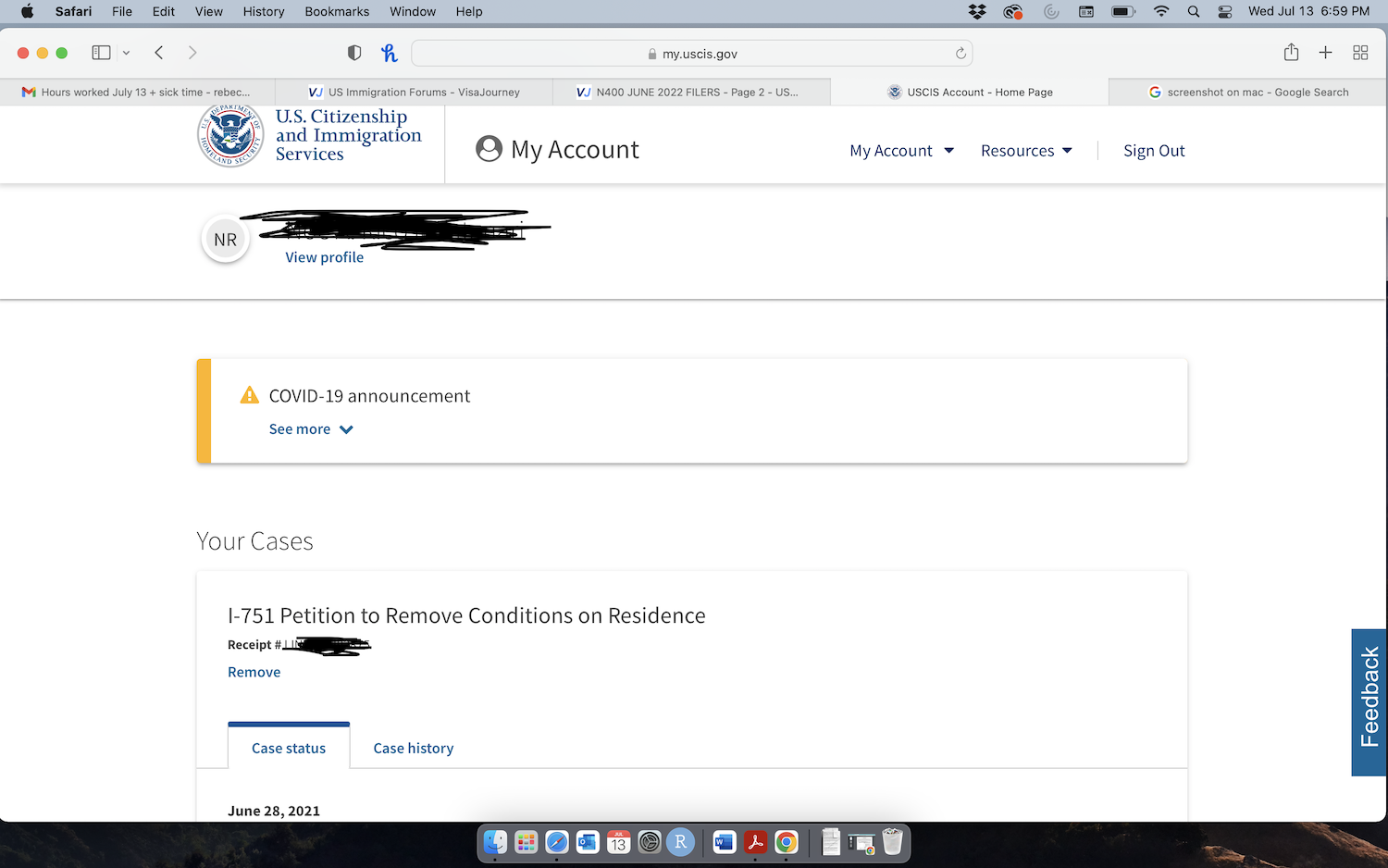
Task: Open the Apple menu
Action: pos(27,11)
